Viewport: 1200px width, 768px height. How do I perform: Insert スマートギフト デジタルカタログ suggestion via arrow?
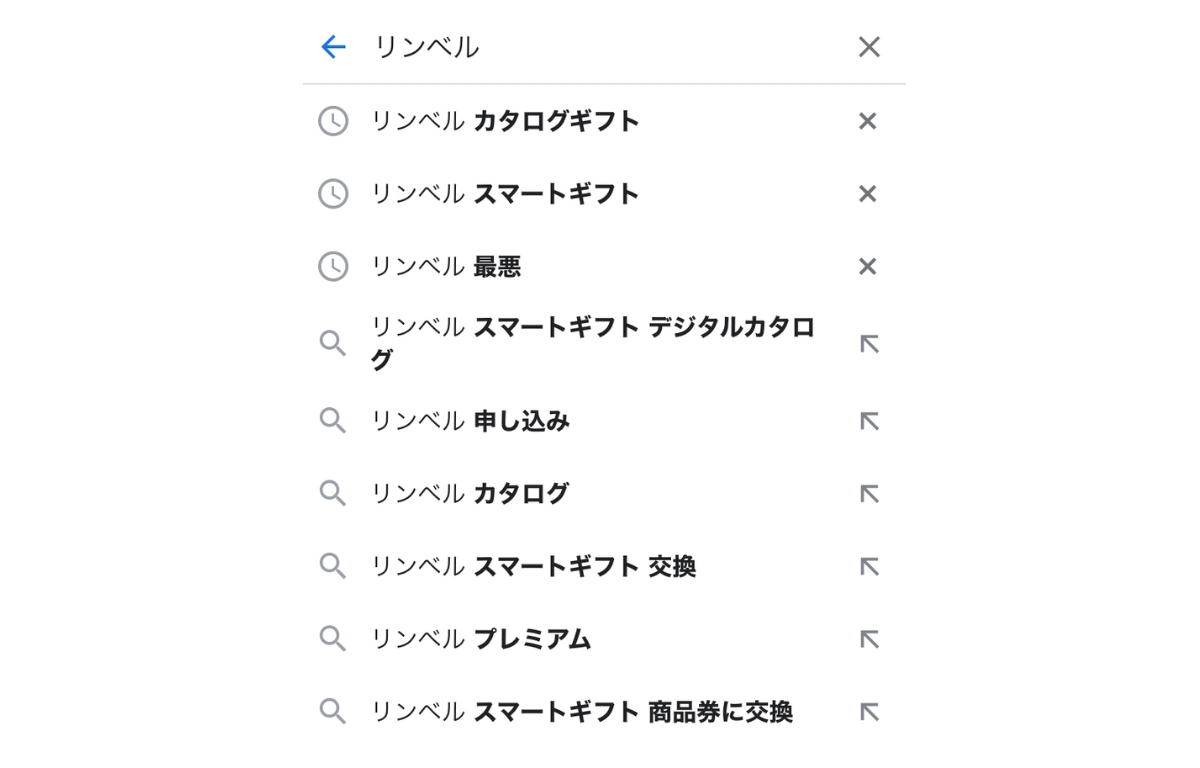(x=869, y=343)
